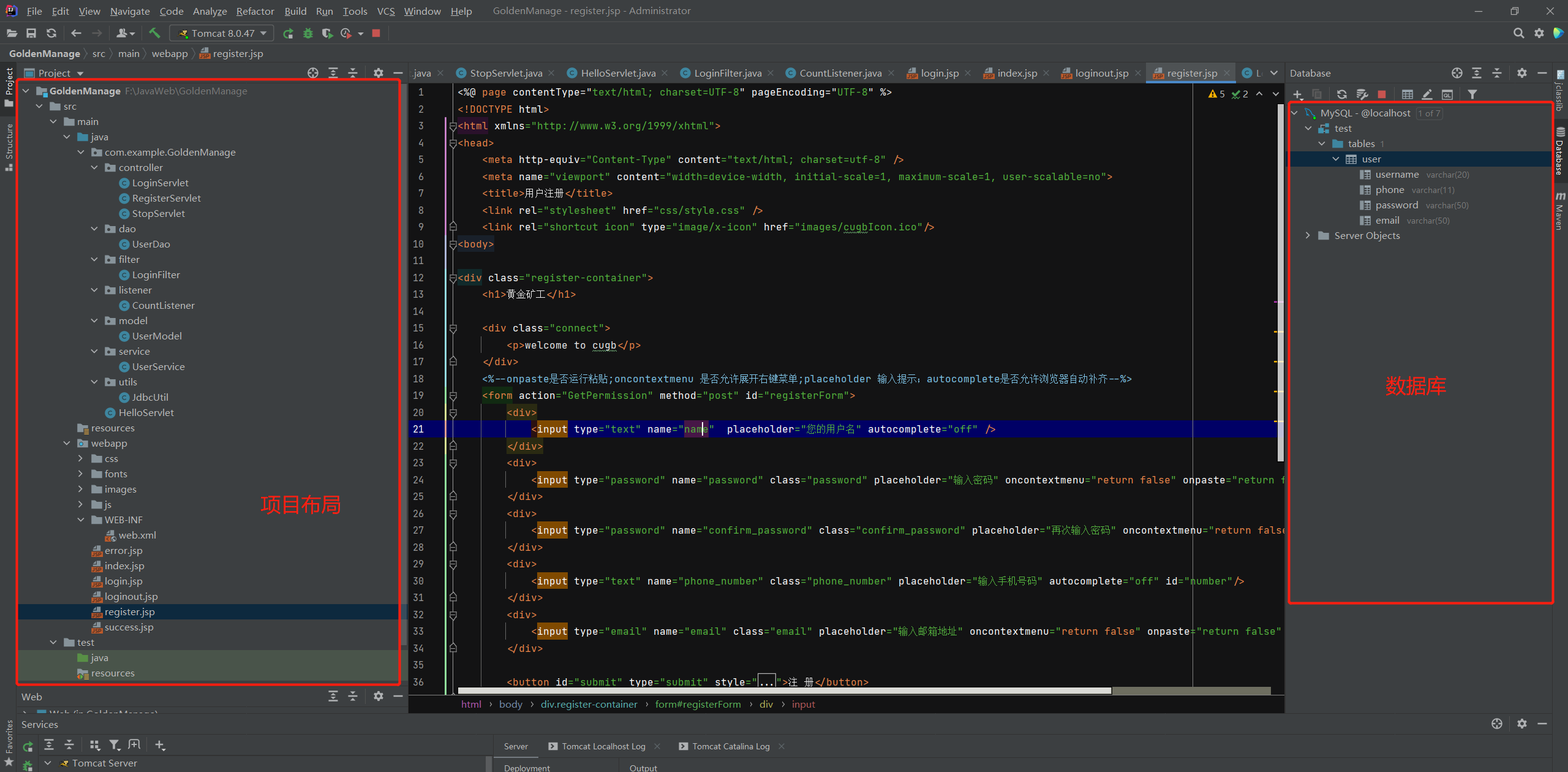Image resolution: width=1568 pixels, height=772 pixels.
Task: Open the Tomcat Catalina Log tab
Action: (730, 746)
